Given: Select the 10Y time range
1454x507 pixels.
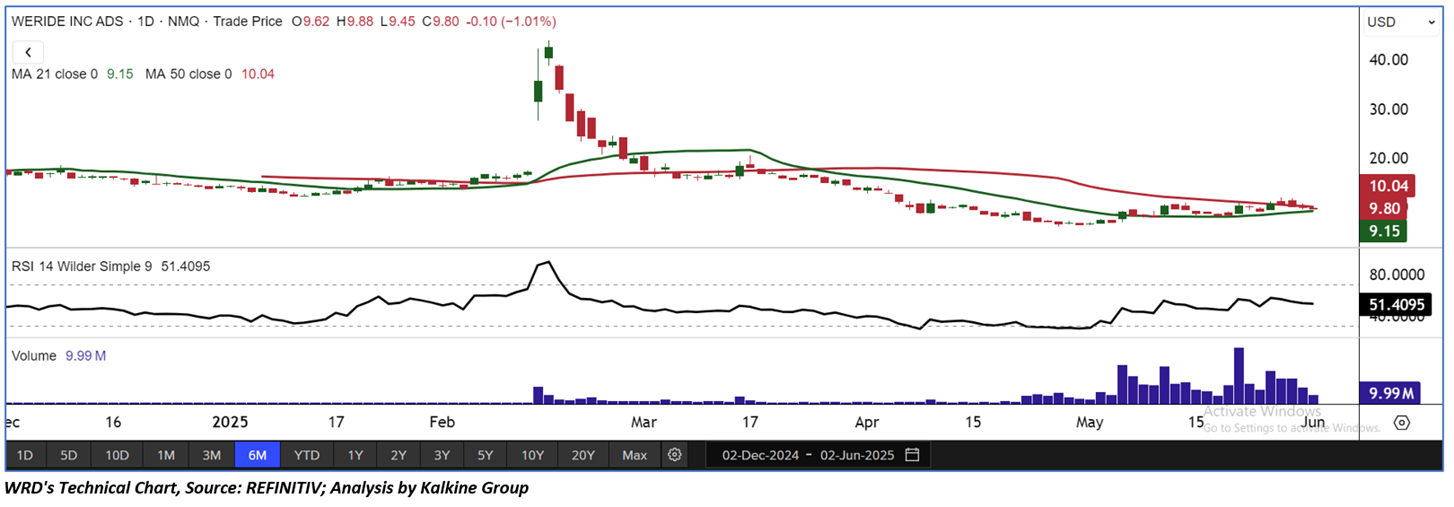Looking at the screenshot, I should click(532, 455).
